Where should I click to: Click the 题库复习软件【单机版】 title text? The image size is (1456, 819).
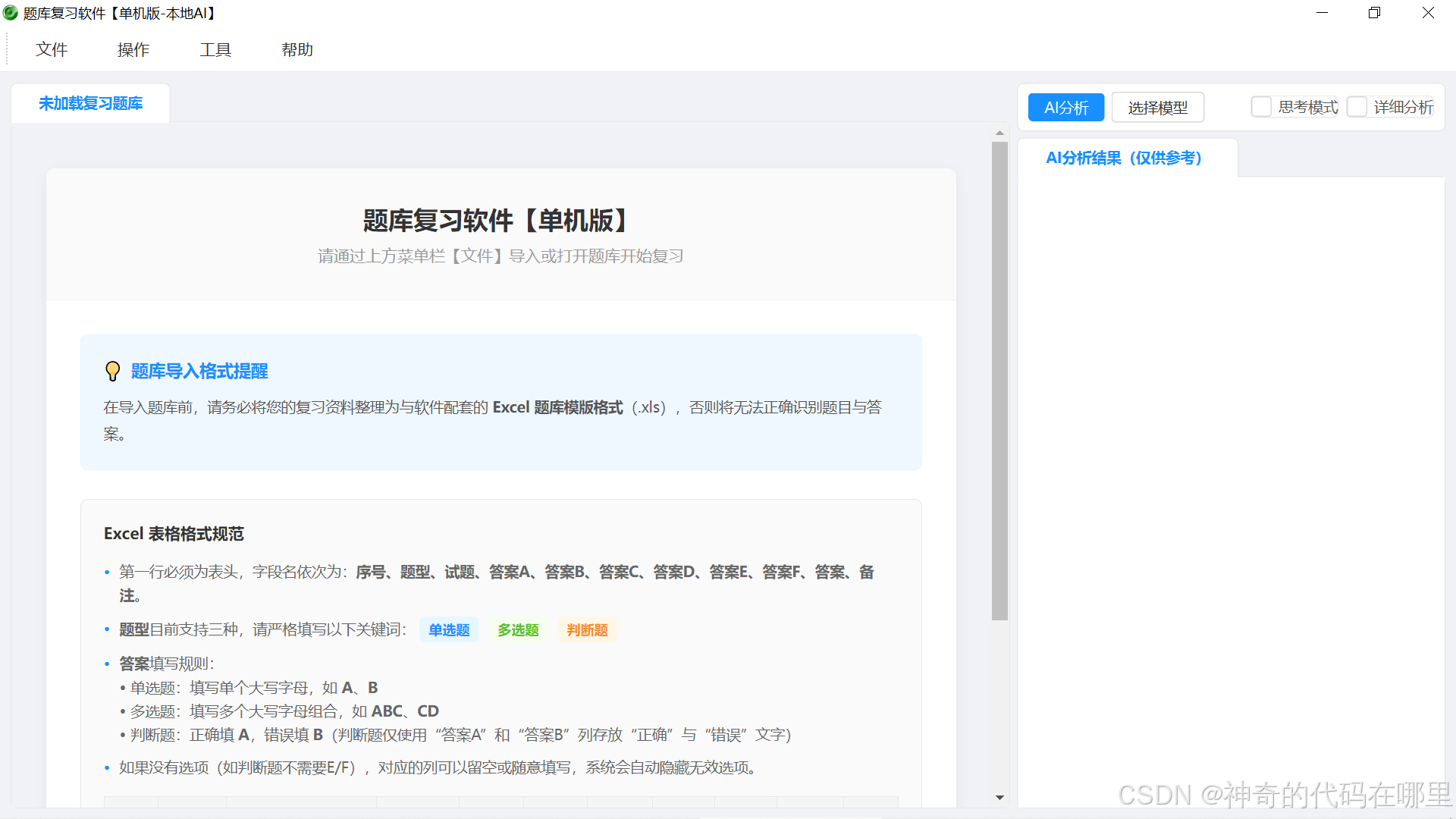coord(500,221)
